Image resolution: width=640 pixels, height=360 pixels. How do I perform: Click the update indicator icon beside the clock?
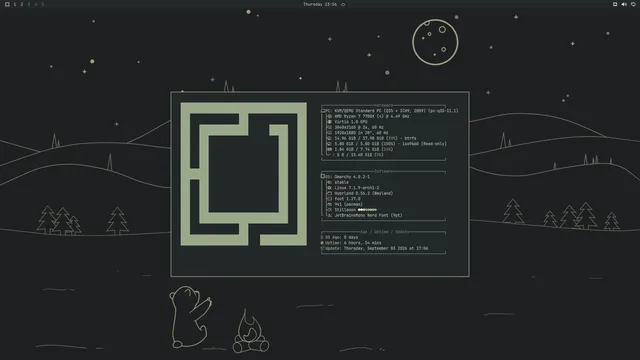[343, 4]
